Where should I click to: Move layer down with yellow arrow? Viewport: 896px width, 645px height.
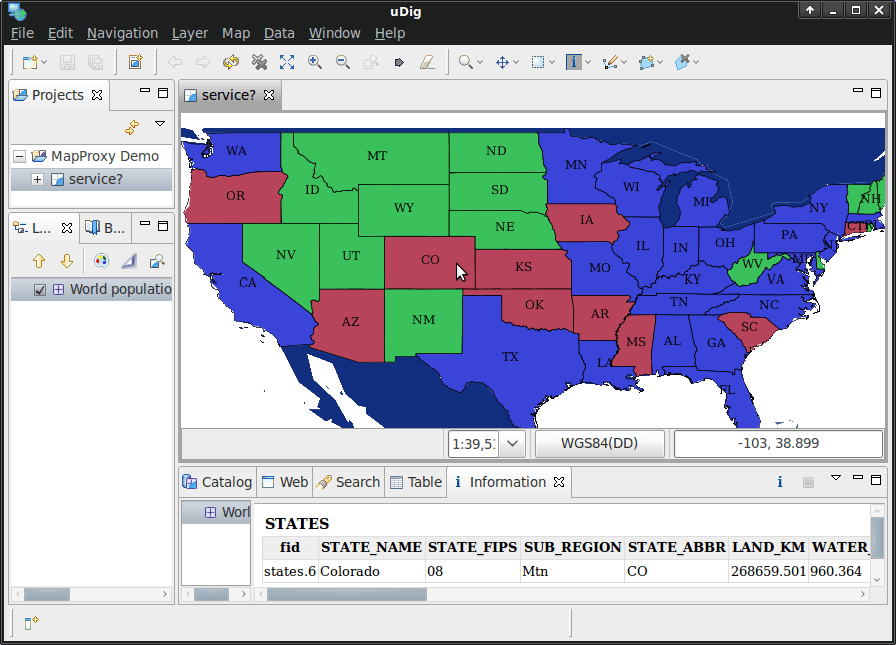67,261
